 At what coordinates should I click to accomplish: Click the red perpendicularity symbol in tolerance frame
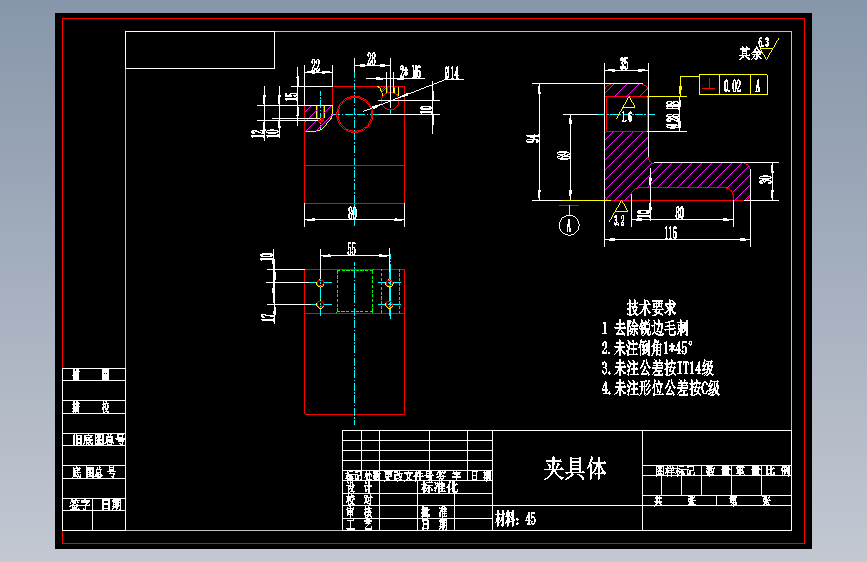tap(709, 85)
